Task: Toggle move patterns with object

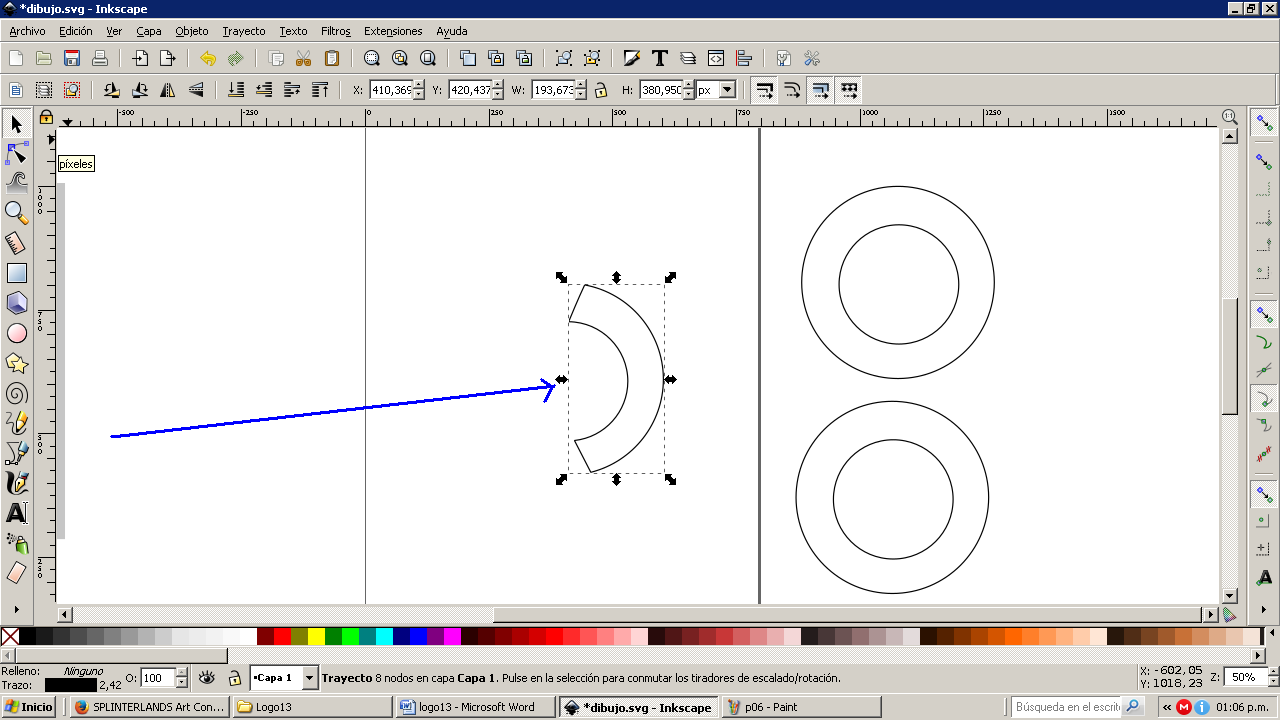Action: click(x=848, y=90)
